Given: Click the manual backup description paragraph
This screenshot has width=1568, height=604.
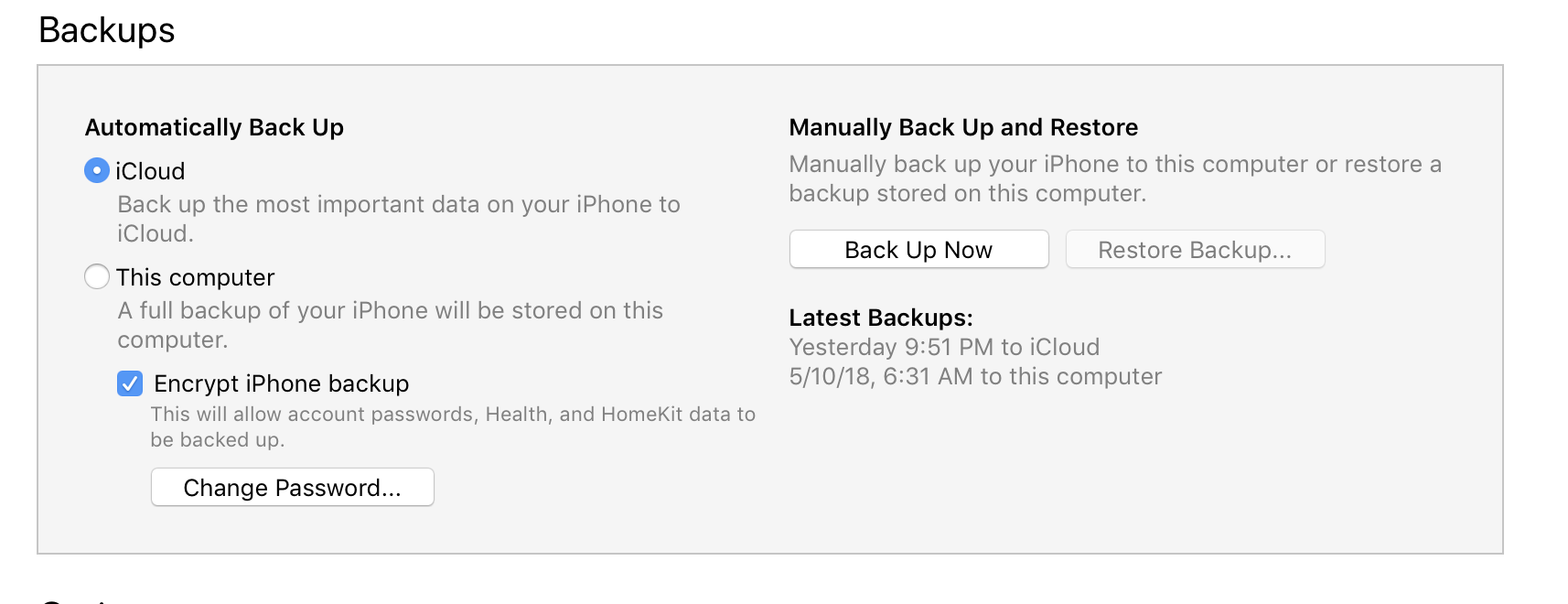Looking at the screenshot, I should [x=1114, y=178].
